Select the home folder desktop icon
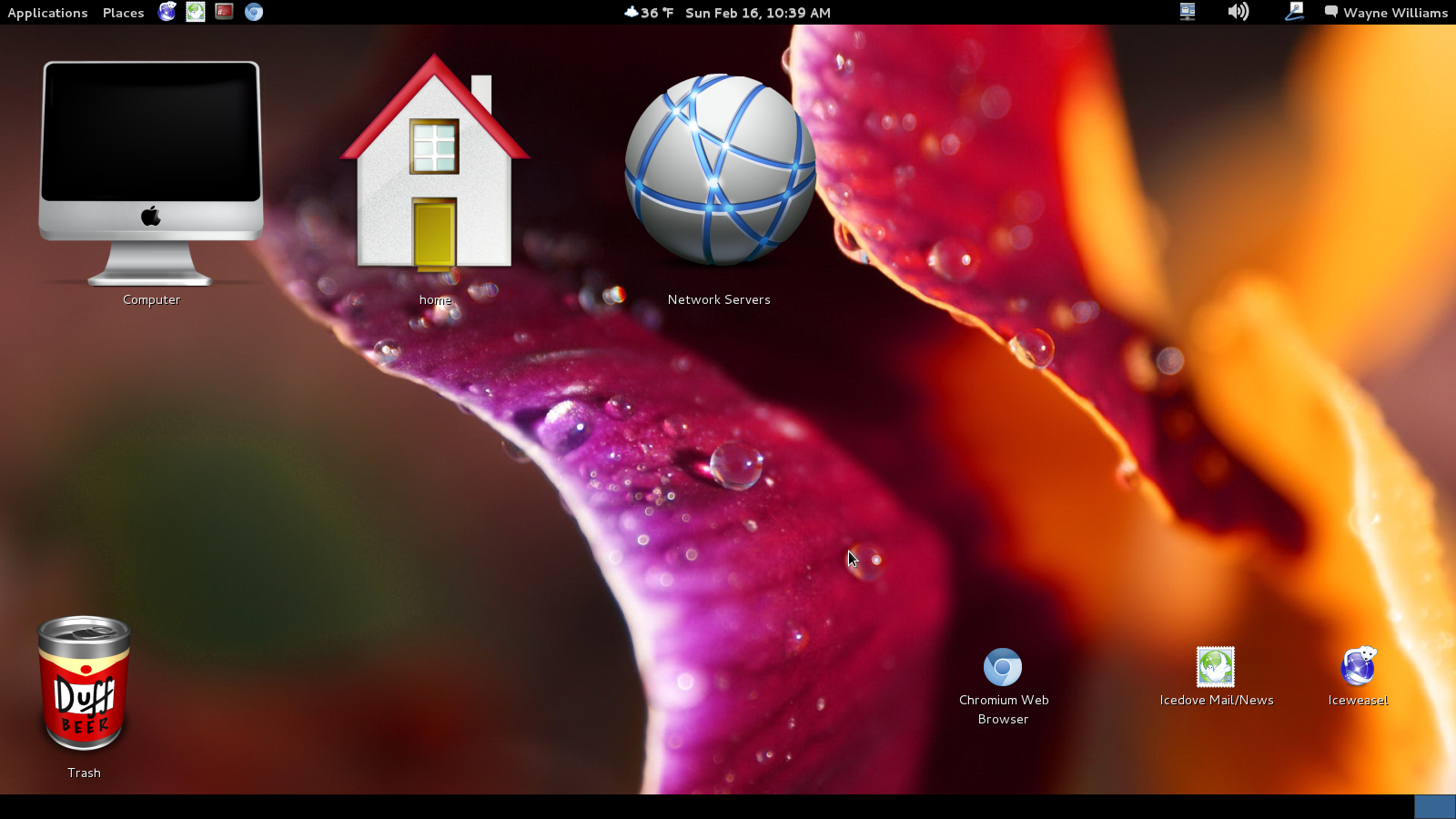Screen dimensions: 1456x819 tap(435, 164)
